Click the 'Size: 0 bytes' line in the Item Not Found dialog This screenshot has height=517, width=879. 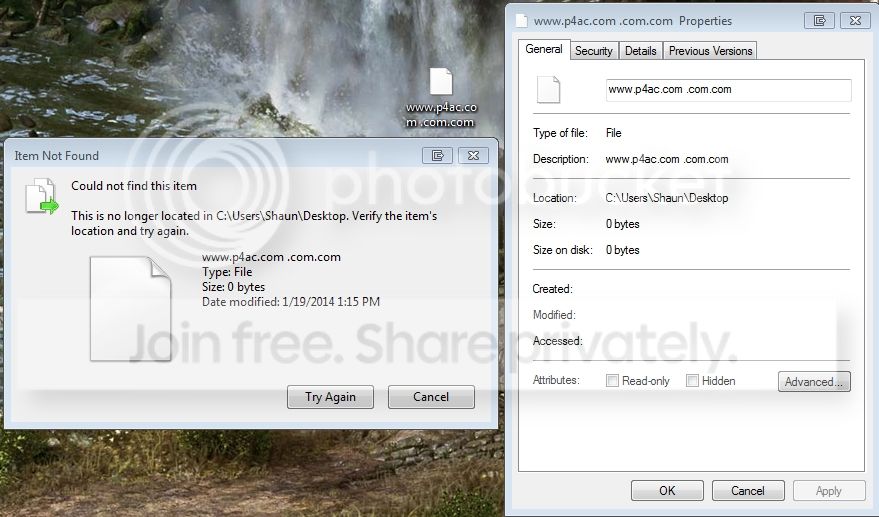233,287
